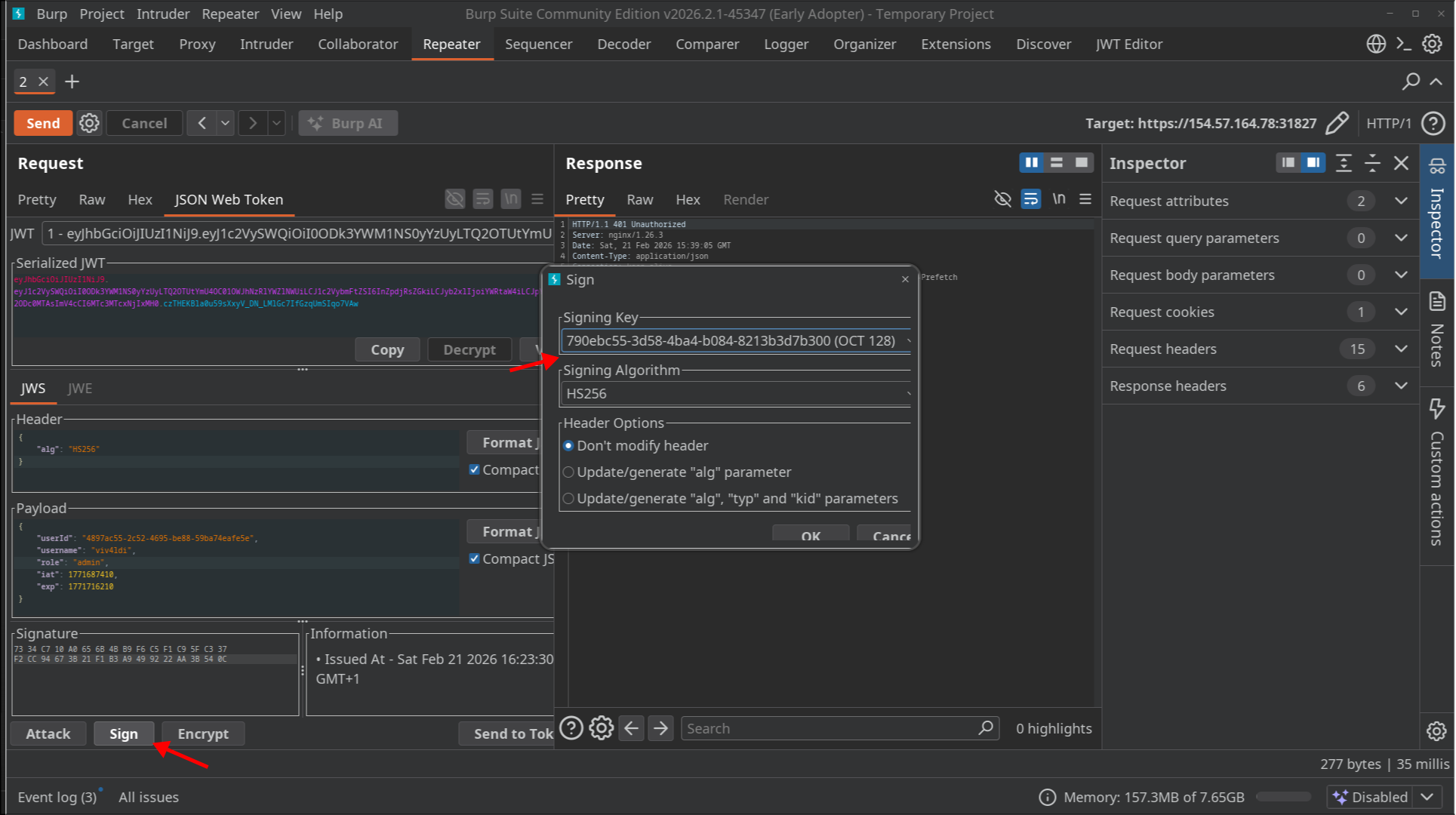Close Repeater tab 2
1456x815 pixels.
tap(43, 81)
